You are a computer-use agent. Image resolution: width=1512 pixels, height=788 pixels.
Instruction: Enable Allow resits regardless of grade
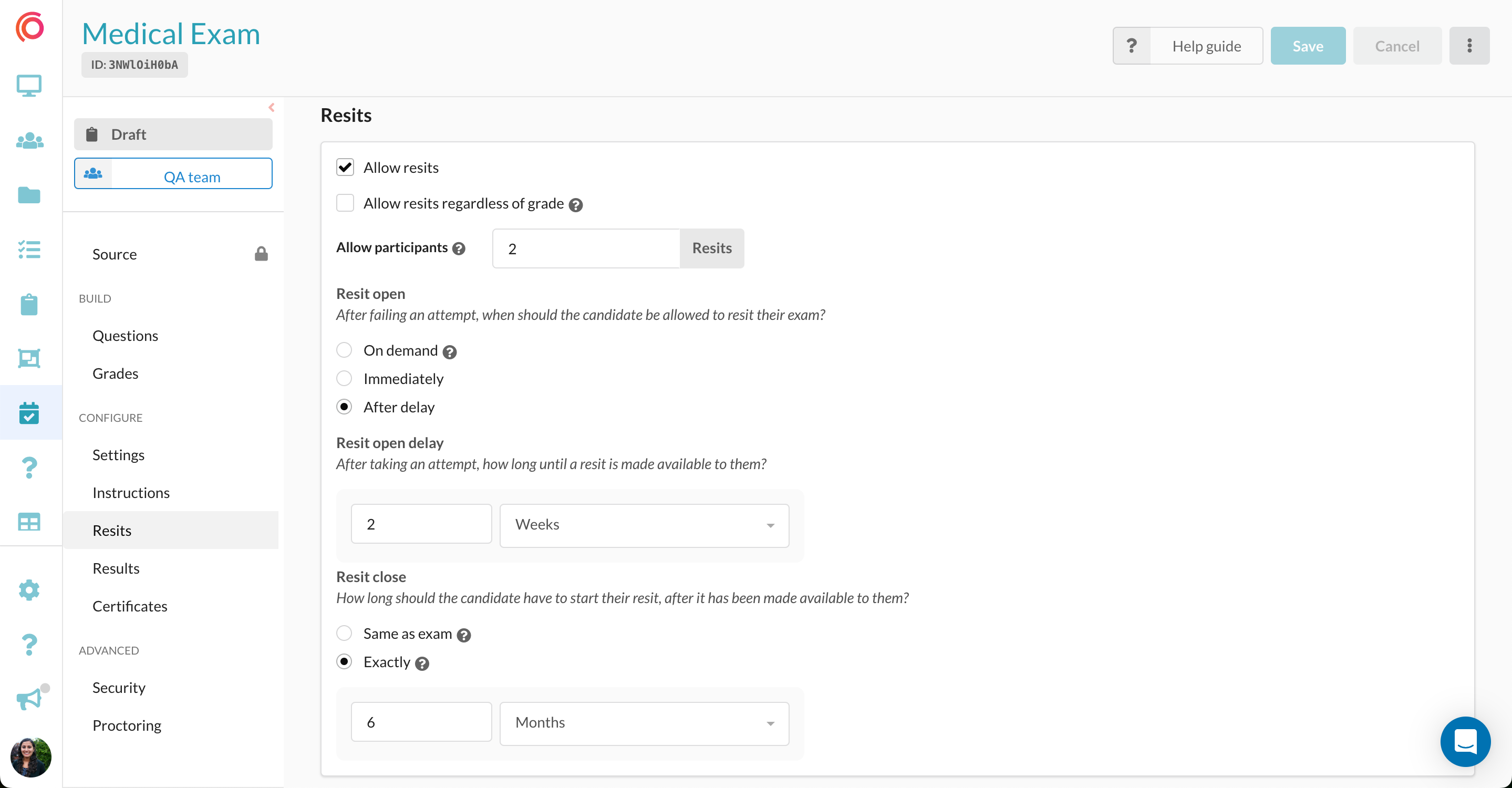(345, 204)
